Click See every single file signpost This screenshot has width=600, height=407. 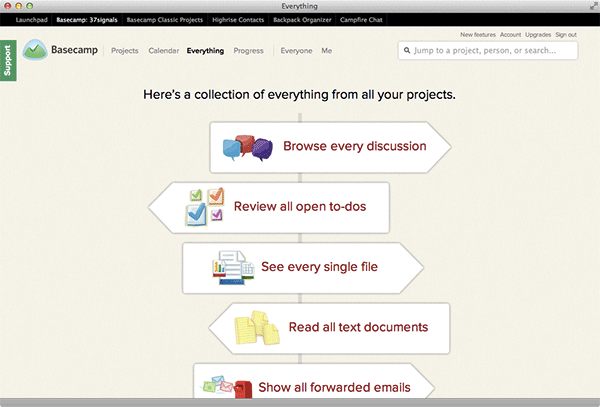tap(303, 268)
